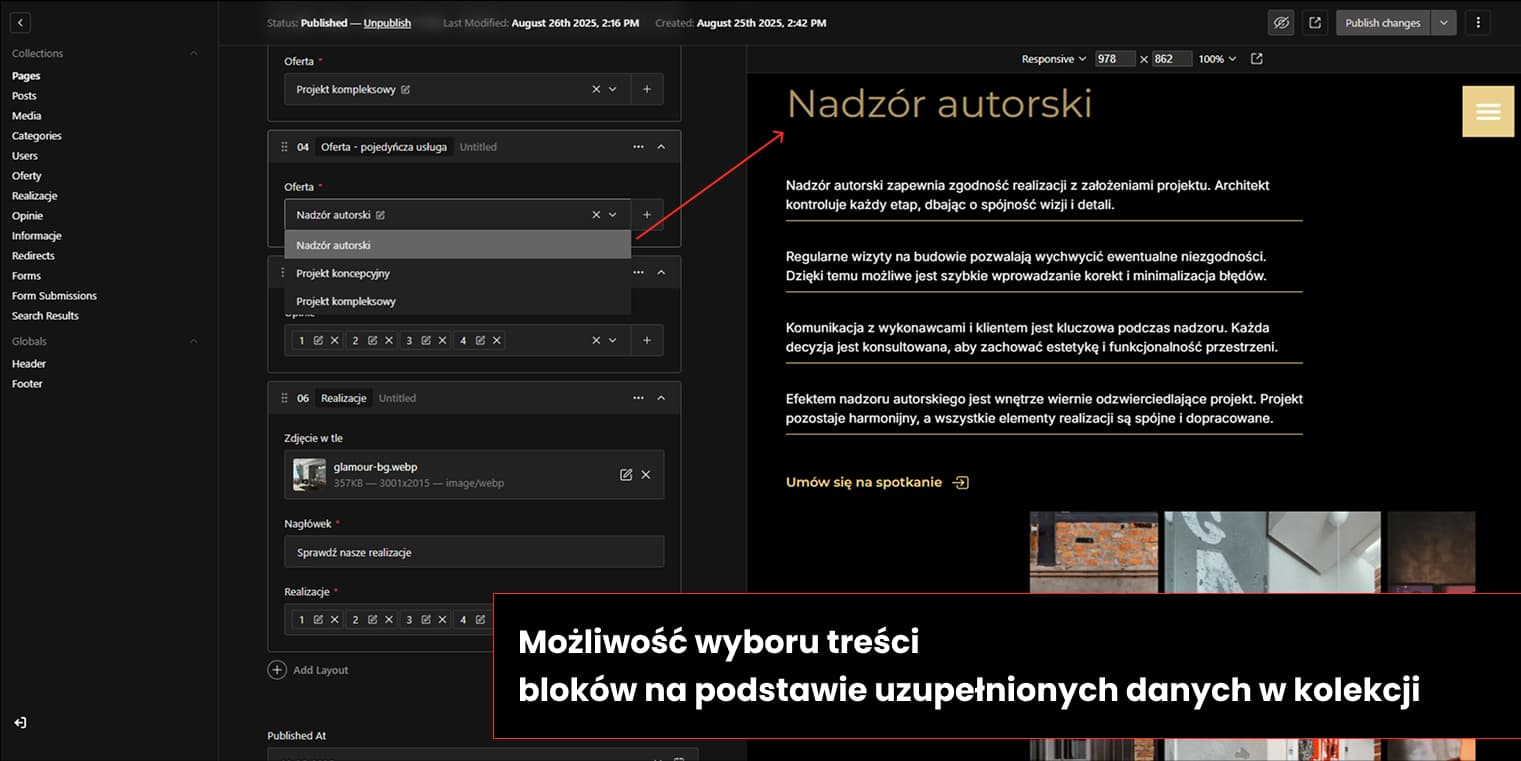Viewport: 1521px width, 761px height.
Task: Open the three-dot options menu
Action: tap(1478, 22)
